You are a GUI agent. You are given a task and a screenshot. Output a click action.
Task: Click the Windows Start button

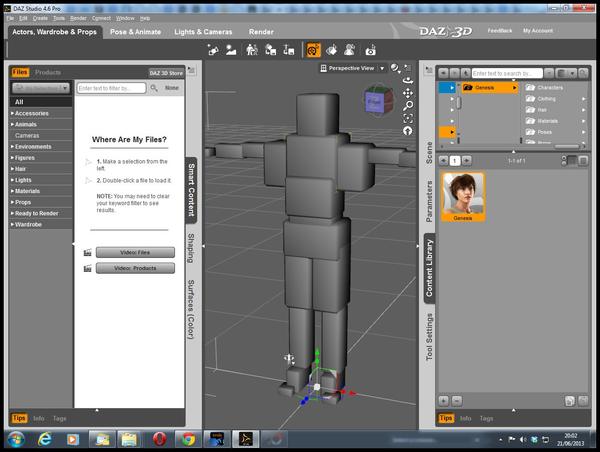[x=16, y=439]
